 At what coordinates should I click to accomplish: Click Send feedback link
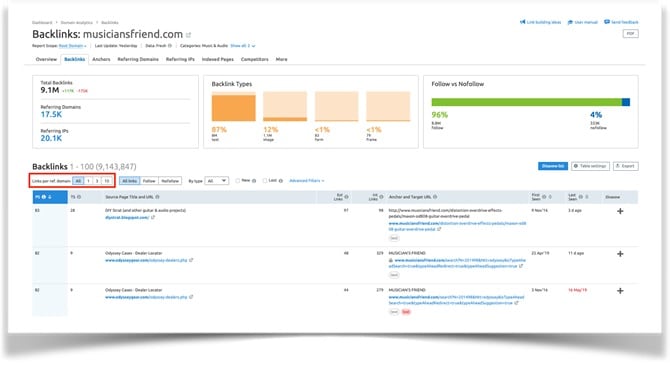(621, 22)
